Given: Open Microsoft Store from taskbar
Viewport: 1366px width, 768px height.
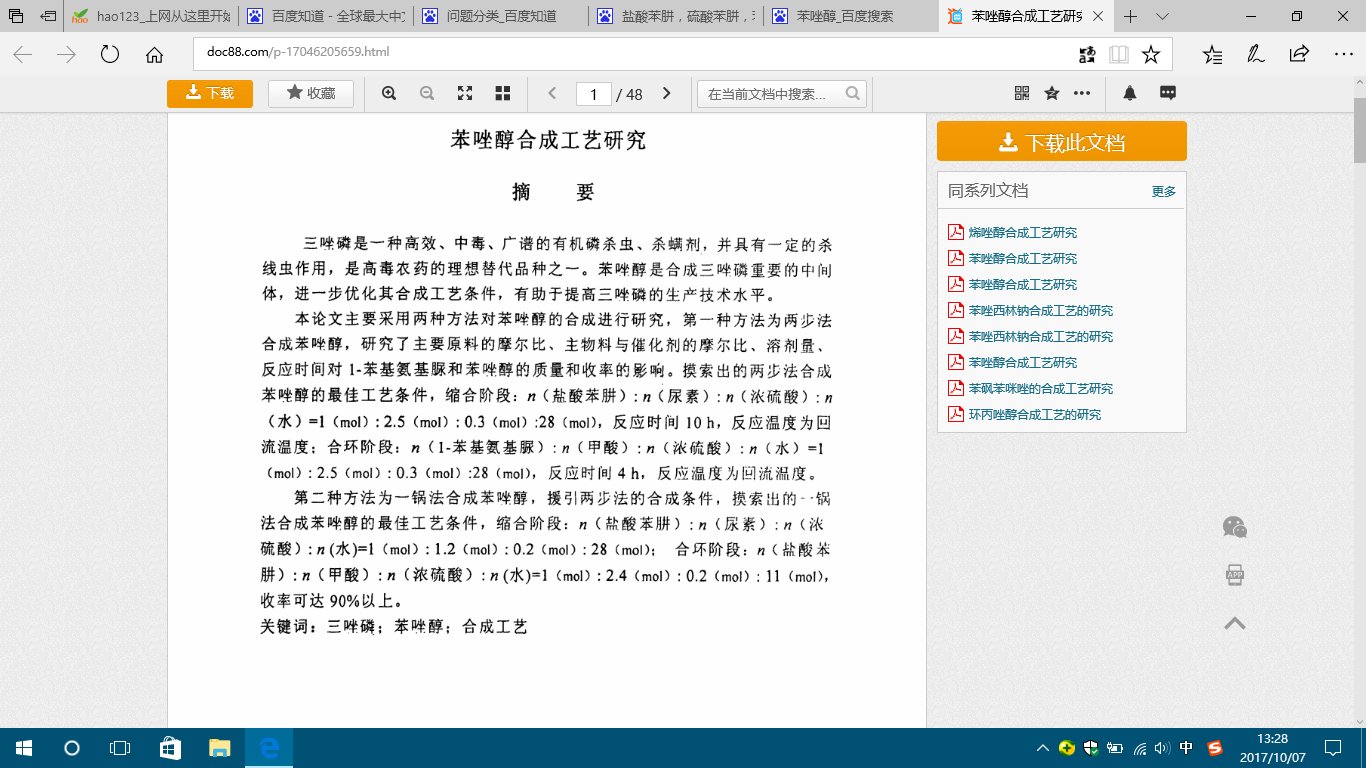Looking at the screenshot, I should [x=170, y=748].
